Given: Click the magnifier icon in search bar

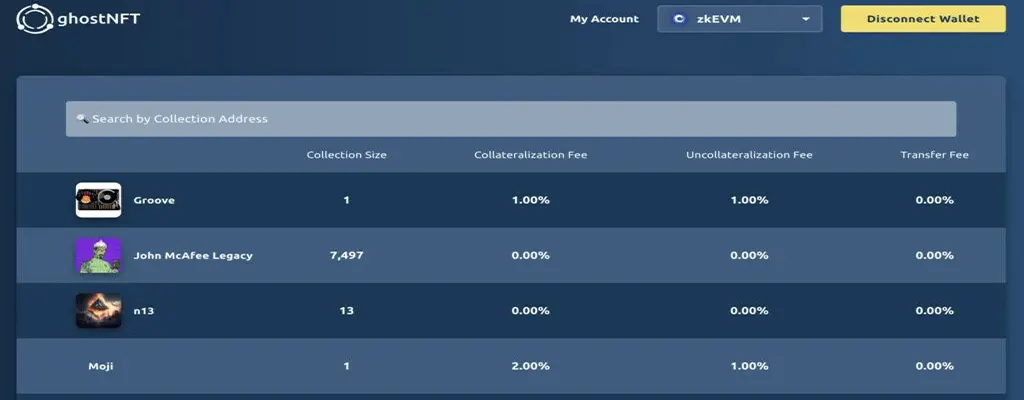Looking at the screenshot, I should [82, 119].
